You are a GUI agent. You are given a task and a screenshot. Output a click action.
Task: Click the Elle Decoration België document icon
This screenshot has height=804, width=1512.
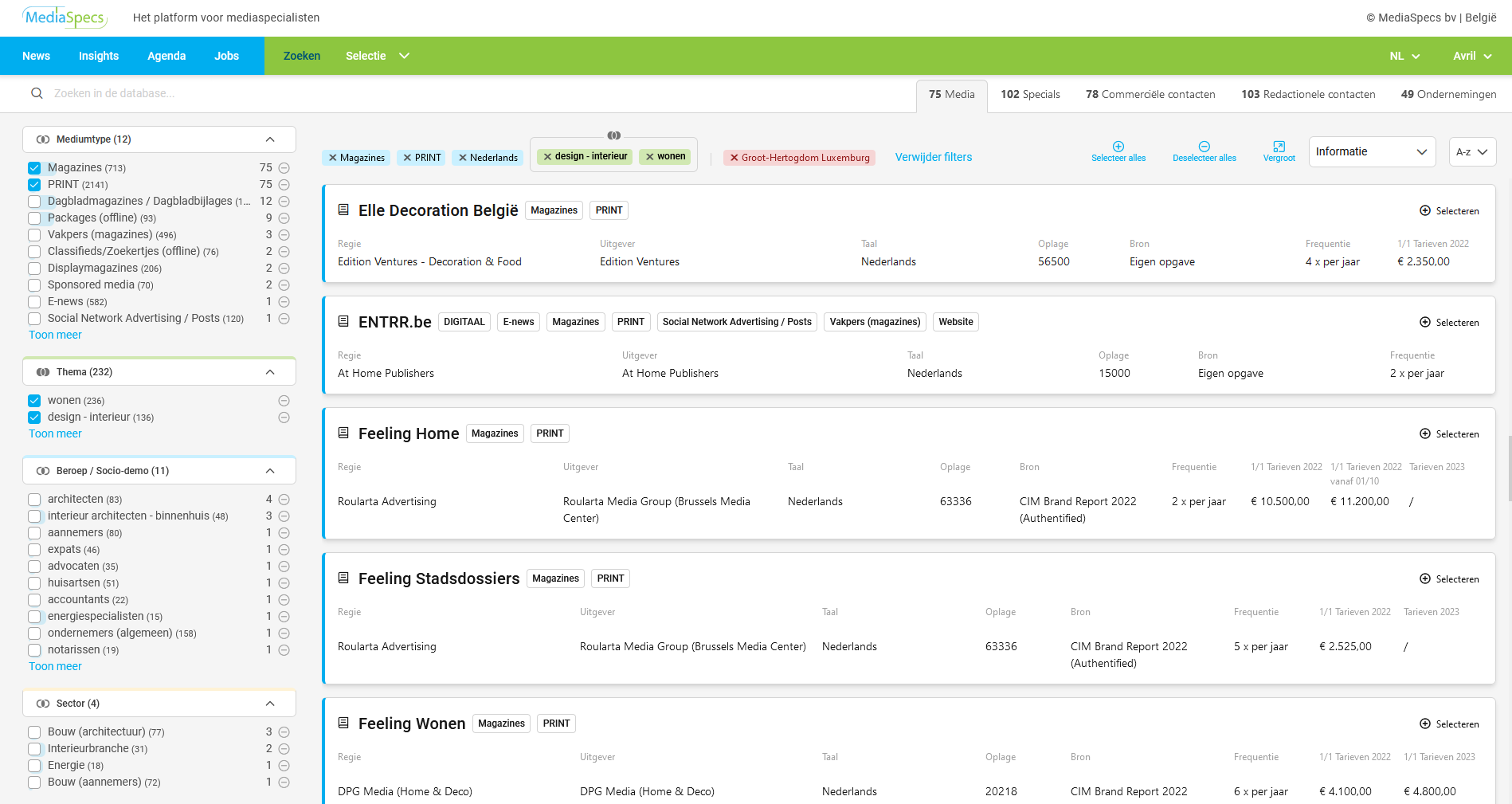click(343, 210)
